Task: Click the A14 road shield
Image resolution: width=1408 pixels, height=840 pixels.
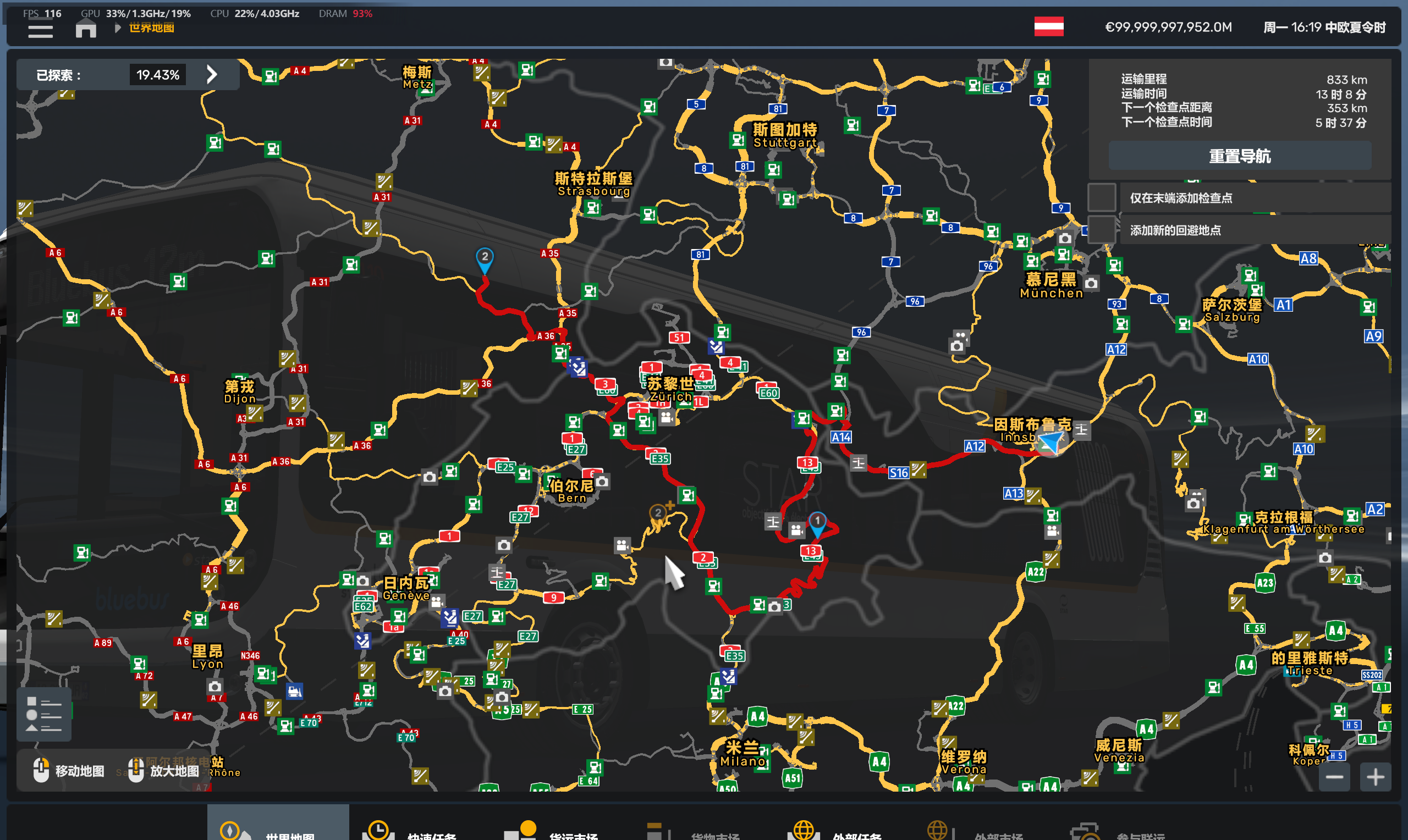Action: click(841, 437)
